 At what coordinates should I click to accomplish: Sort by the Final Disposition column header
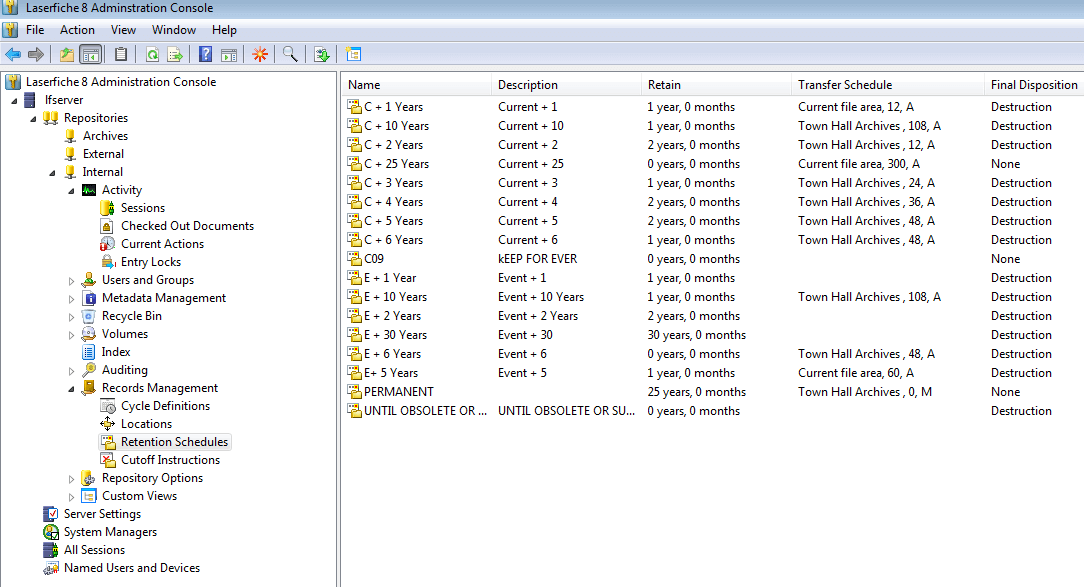coord(1034,84)
